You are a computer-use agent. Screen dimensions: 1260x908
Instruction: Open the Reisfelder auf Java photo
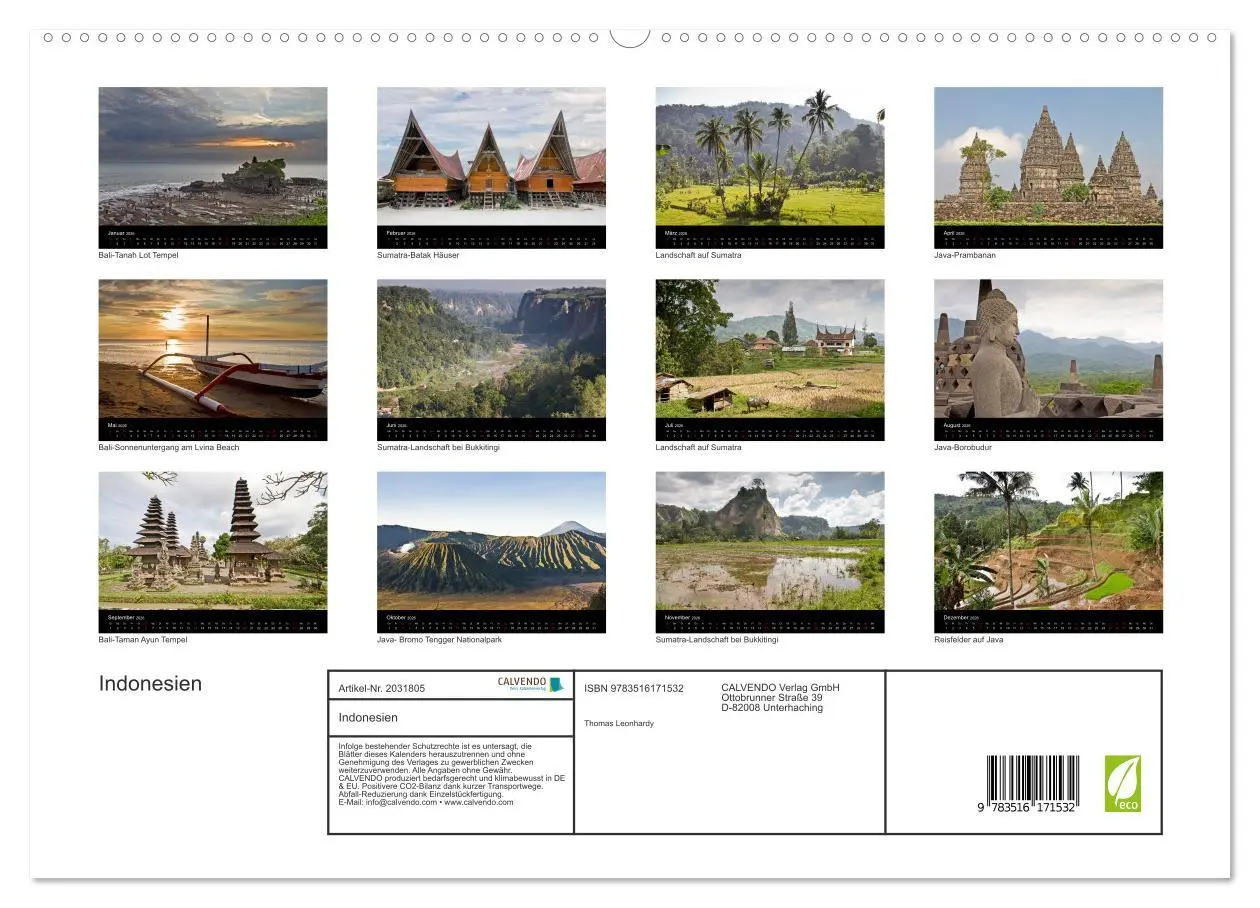pos(1049,541)
